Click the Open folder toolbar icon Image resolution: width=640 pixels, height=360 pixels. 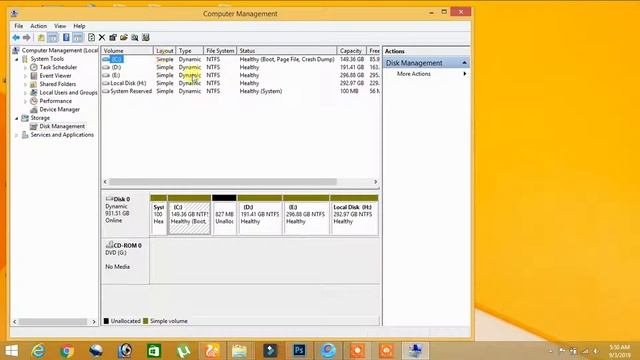pos(124,38)
